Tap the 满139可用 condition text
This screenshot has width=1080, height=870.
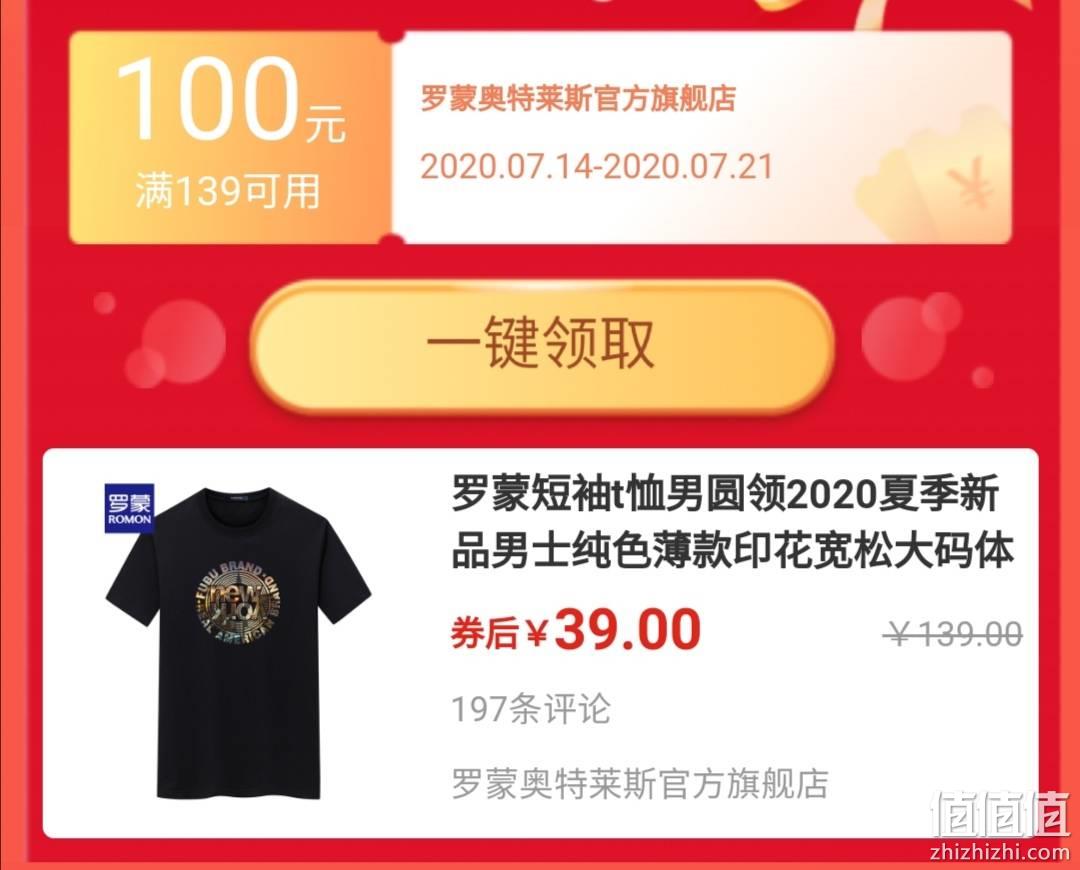[x=228, y=191]
